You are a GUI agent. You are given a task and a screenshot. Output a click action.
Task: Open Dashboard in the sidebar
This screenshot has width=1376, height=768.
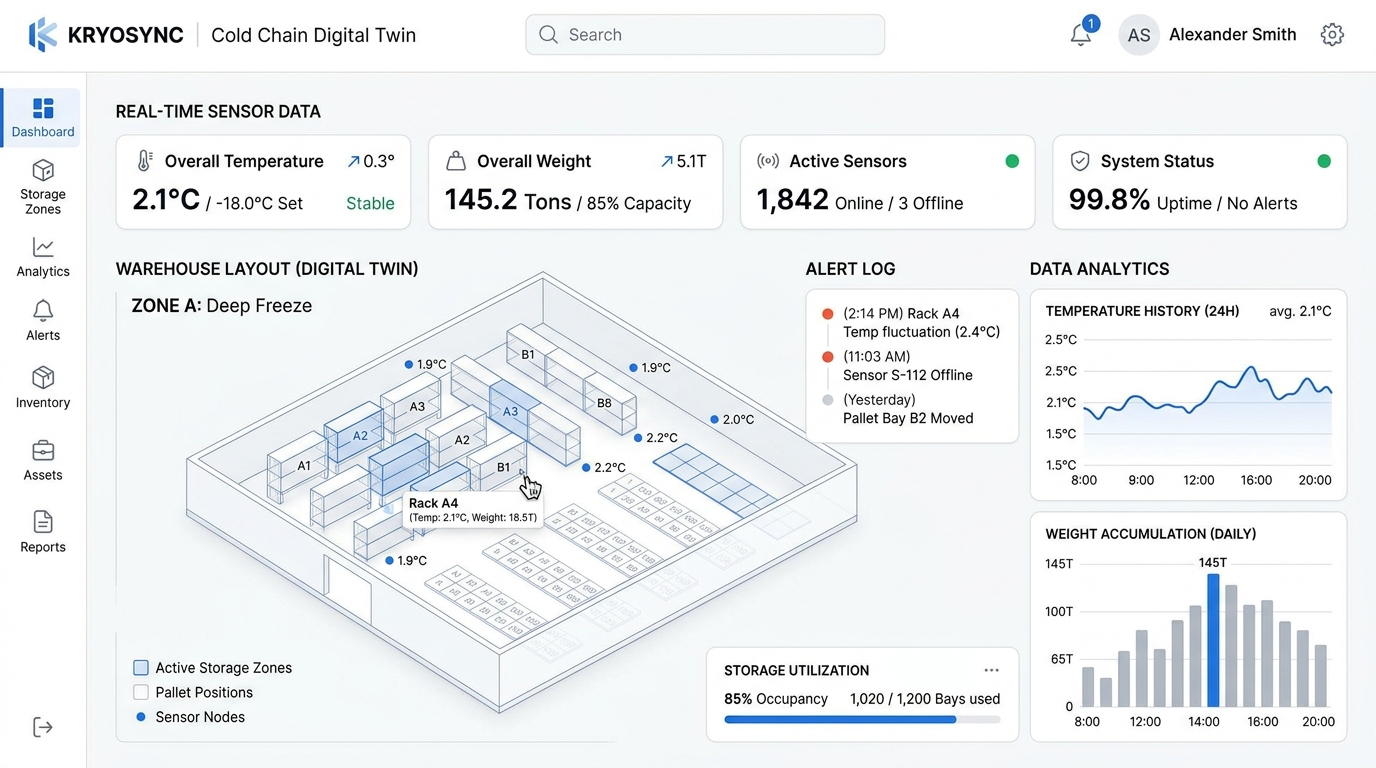click(43, 118)
